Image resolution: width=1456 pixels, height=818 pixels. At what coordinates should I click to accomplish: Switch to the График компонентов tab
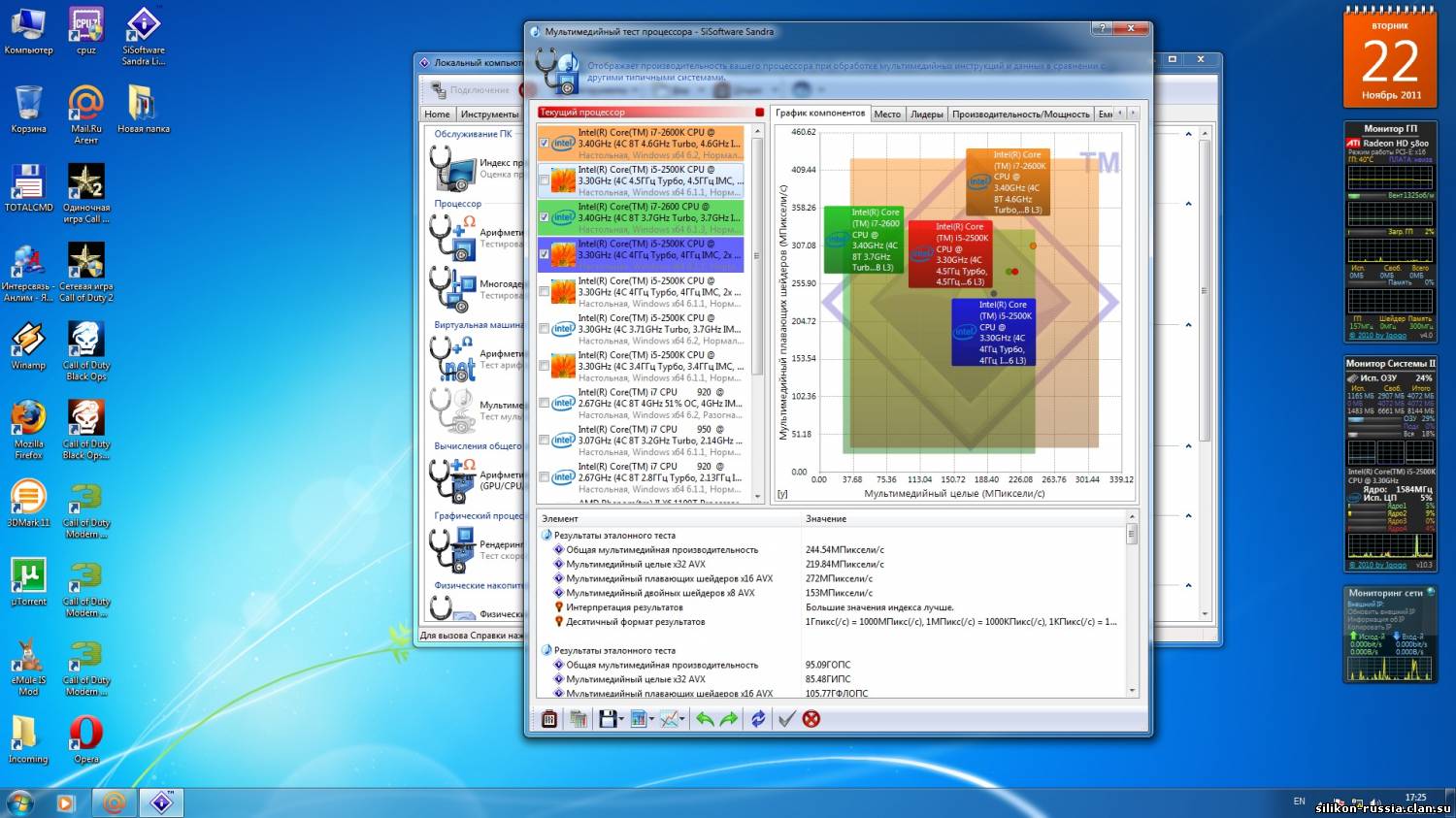820,113
